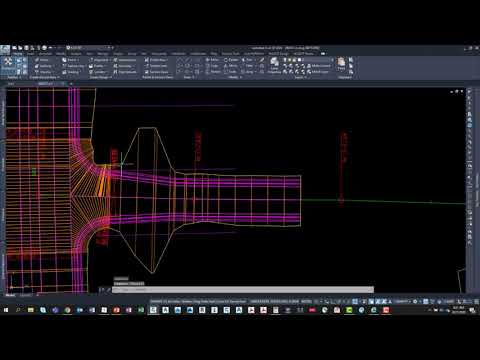Activate the Fillet command

pyautogui.click(x=249, y=66)
